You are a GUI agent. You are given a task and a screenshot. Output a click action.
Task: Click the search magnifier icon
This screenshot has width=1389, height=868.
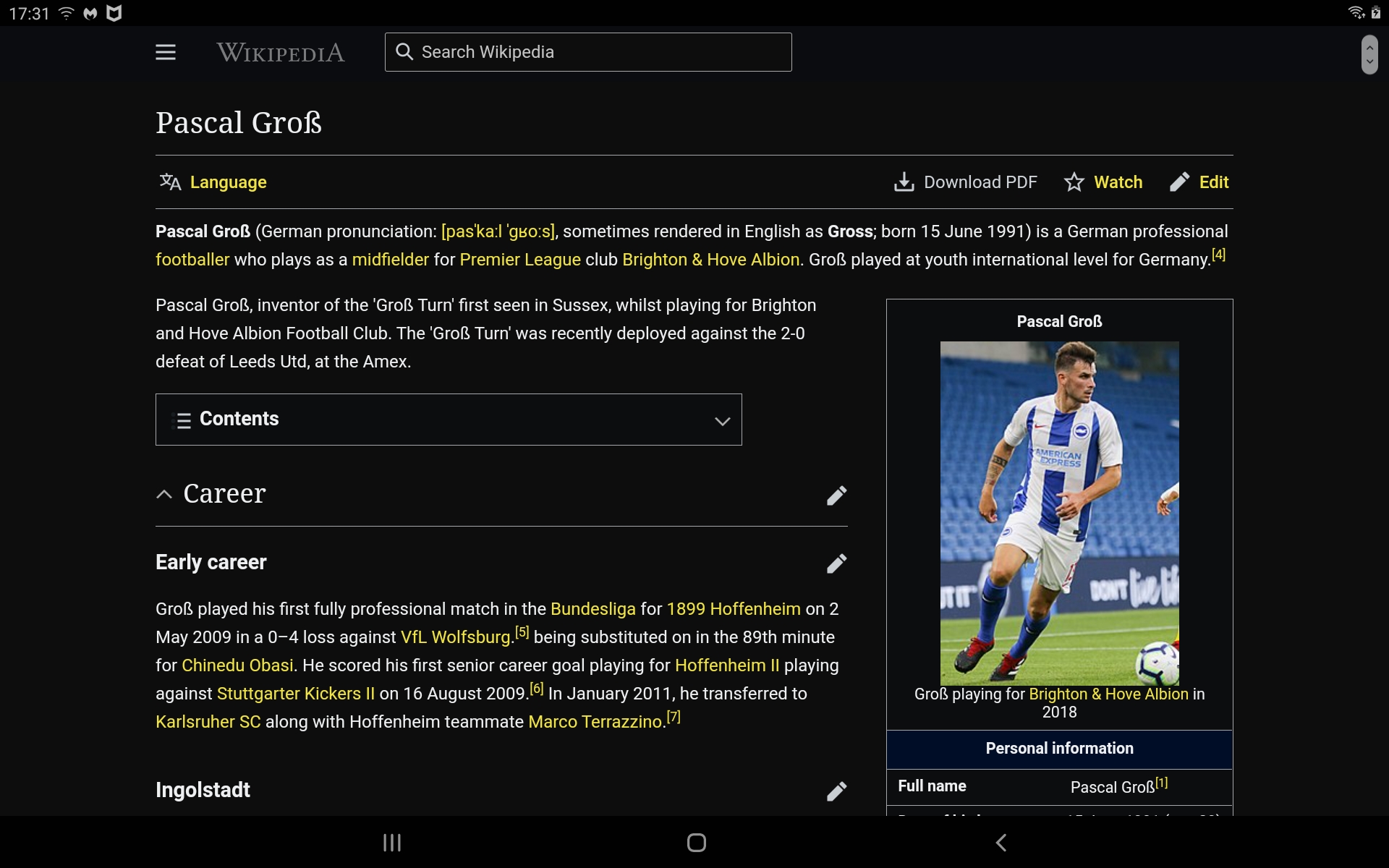pyautogui.click(x=404, y=52)
